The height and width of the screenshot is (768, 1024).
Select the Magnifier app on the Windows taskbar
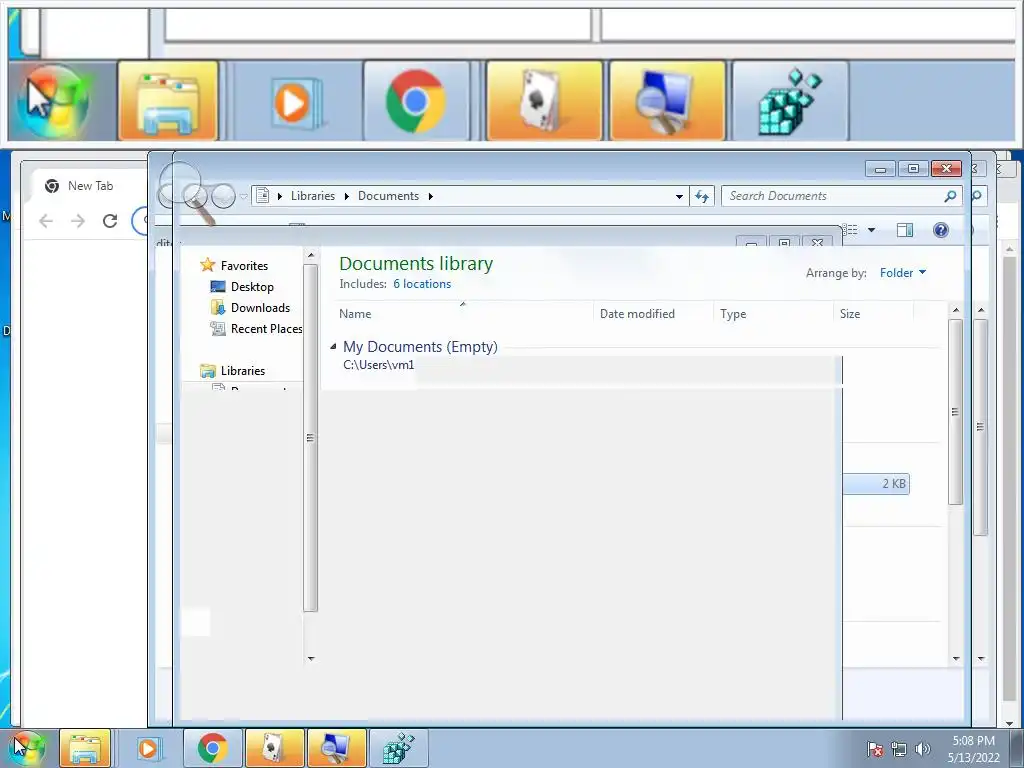click(336, 748)
